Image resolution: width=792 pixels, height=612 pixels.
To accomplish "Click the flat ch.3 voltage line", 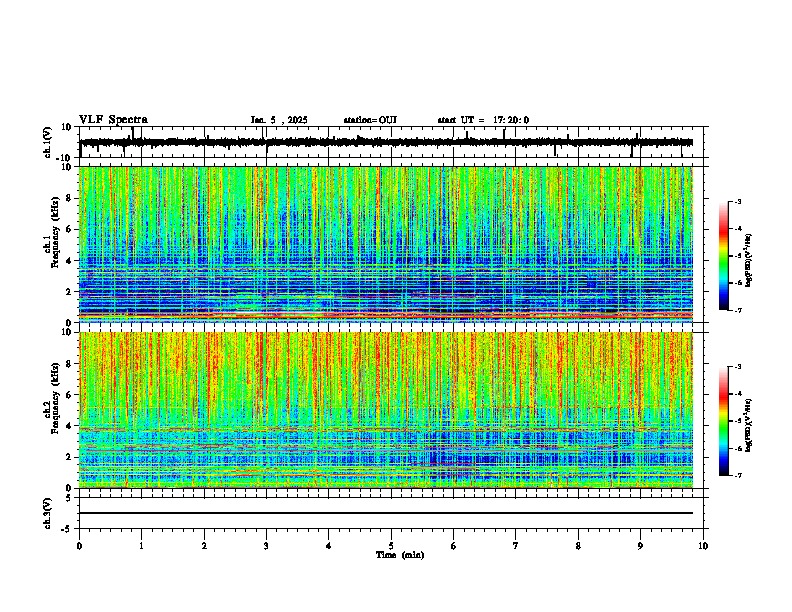I will tap(386, 513).
